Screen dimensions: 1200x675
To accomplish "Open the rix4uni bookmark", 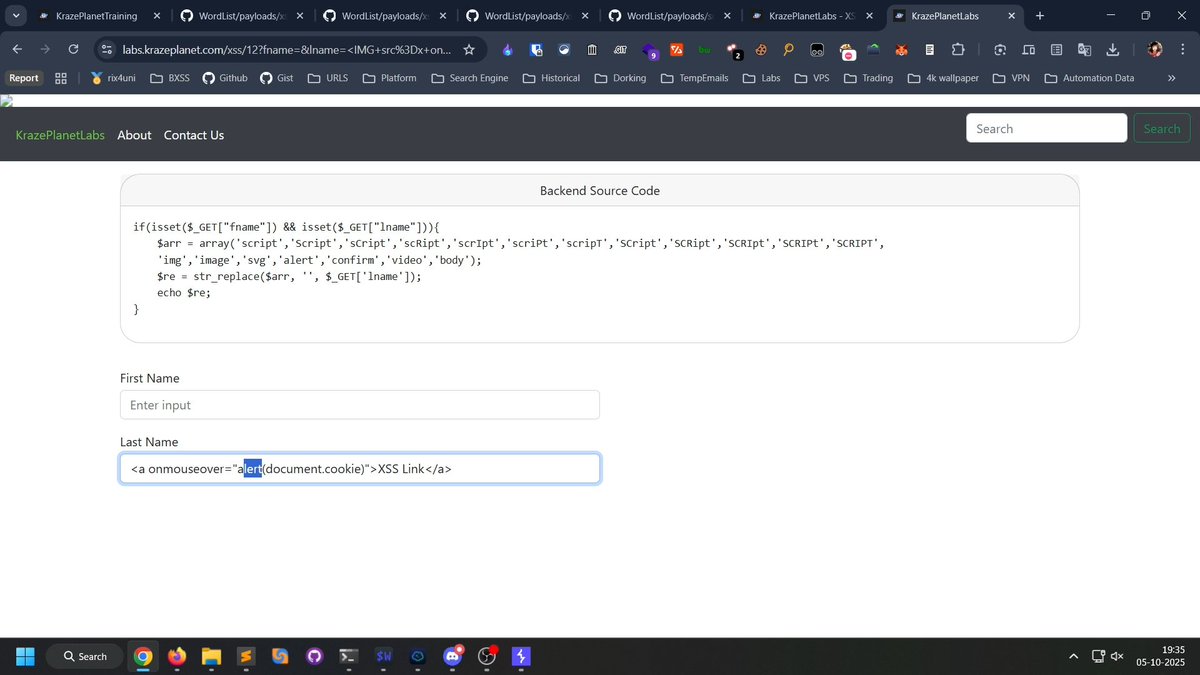I will [111, 78].
